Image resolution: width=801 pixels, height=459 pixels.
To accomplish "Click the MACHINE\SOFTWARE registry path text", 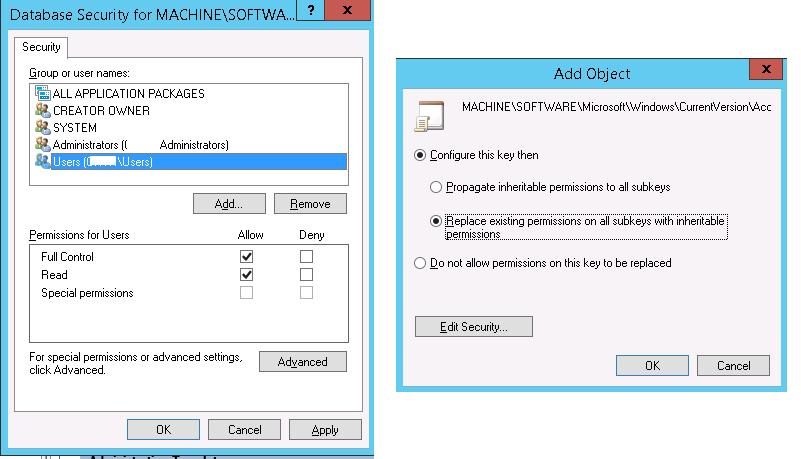I will (x=617, y=107).
